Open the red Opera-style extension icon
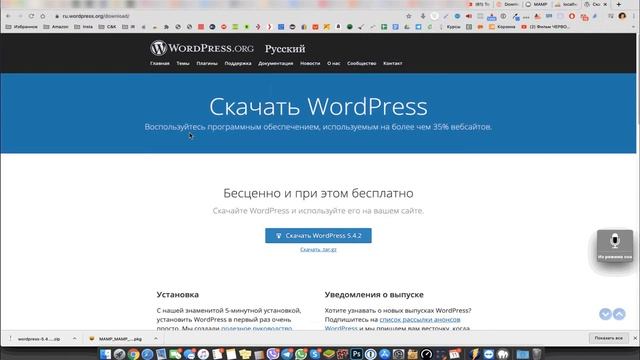Image resolution: width=640 pixels, height=360 pixels. click(x=572, y=16)
